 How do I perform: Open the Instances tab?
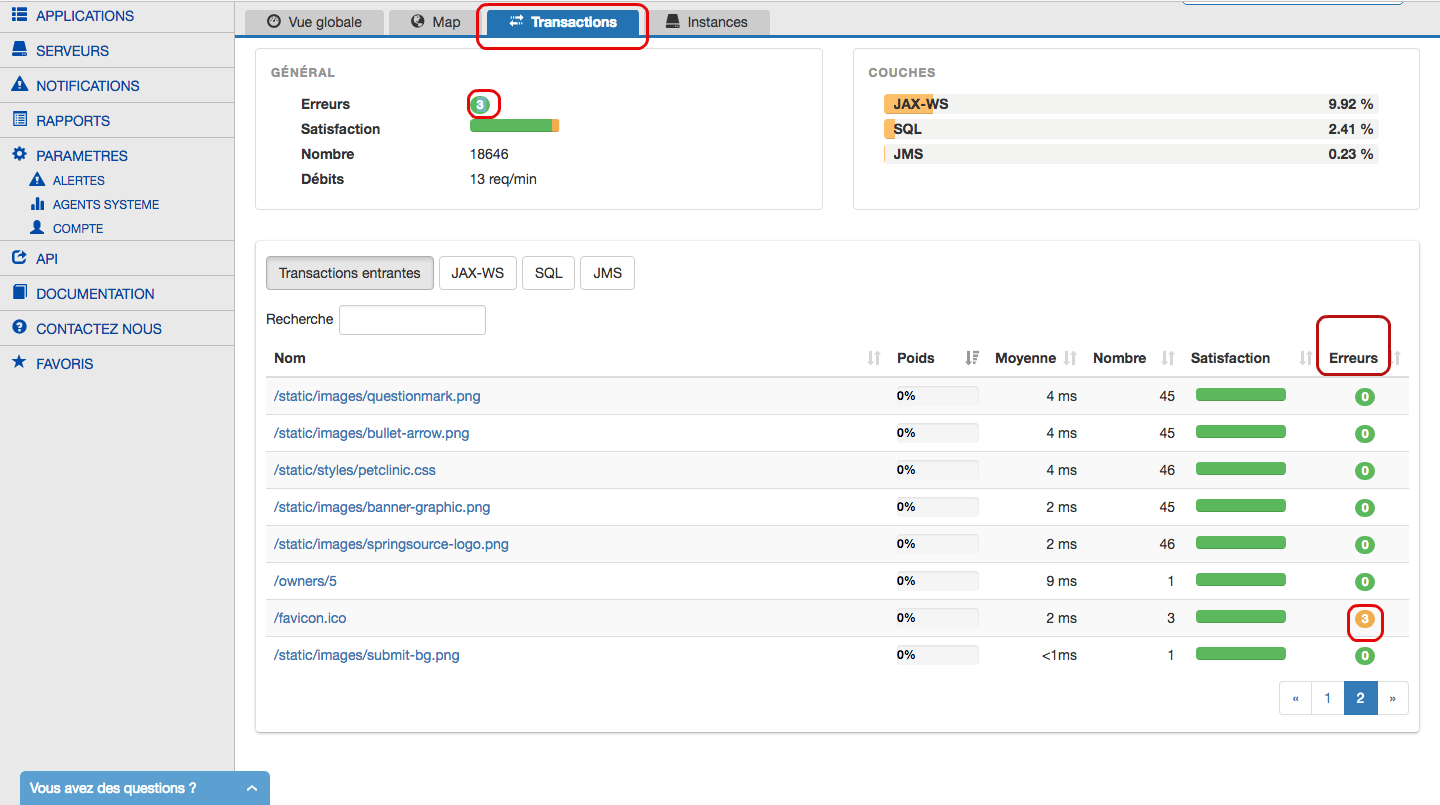pyautogui.click(x=706, y=22)
